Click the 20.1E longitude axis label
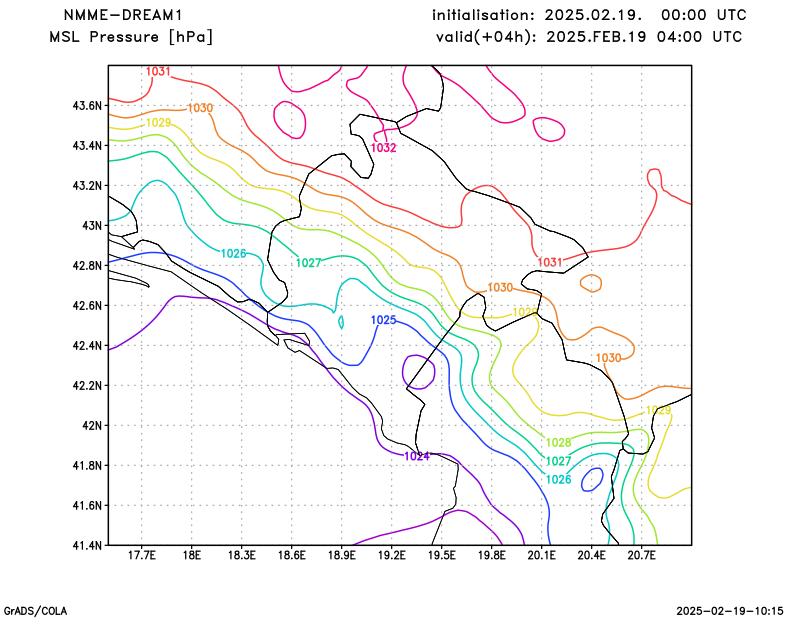800x618 pixels. (541, 556)
